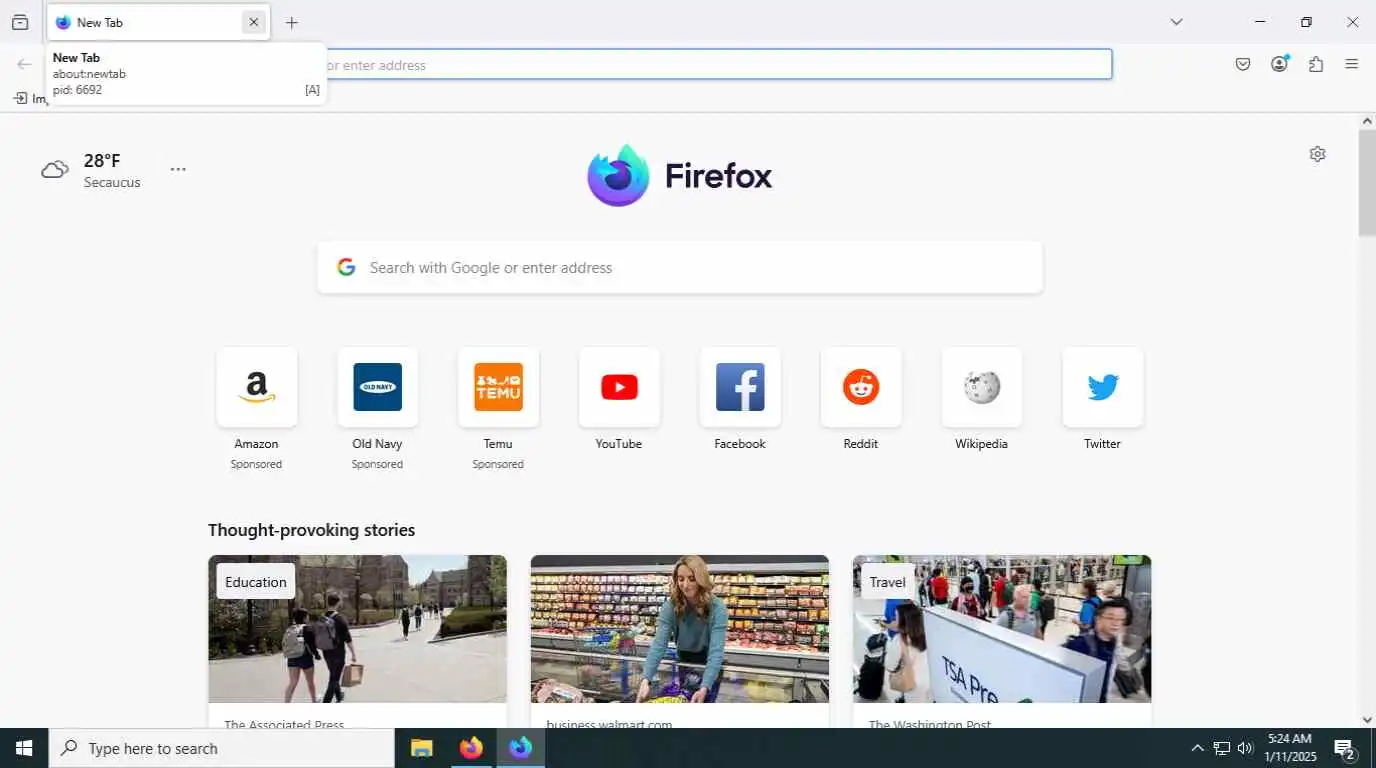Click Search with Google box
This screenshot has width=1376, height=768.
tap(680, 267)
